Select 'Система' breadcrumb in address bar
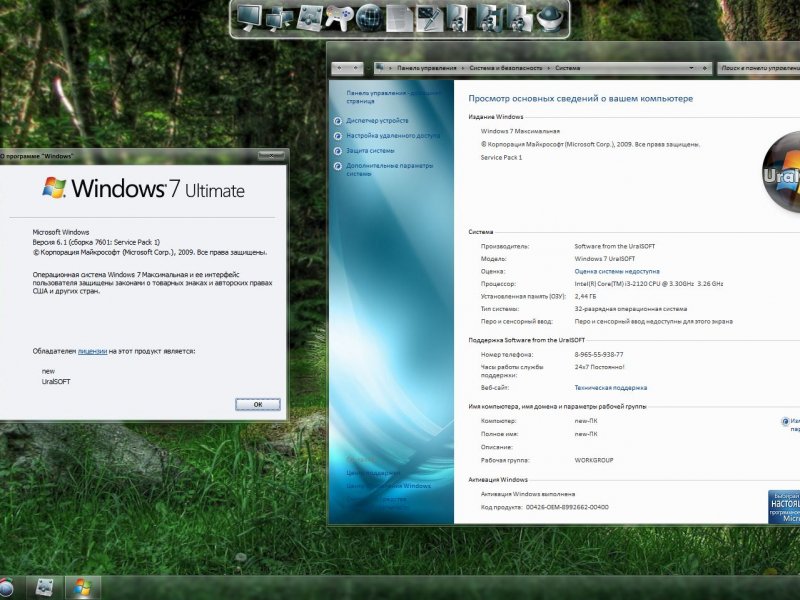Viewport: 800px width, 600px height. click(x=567, y=68)
